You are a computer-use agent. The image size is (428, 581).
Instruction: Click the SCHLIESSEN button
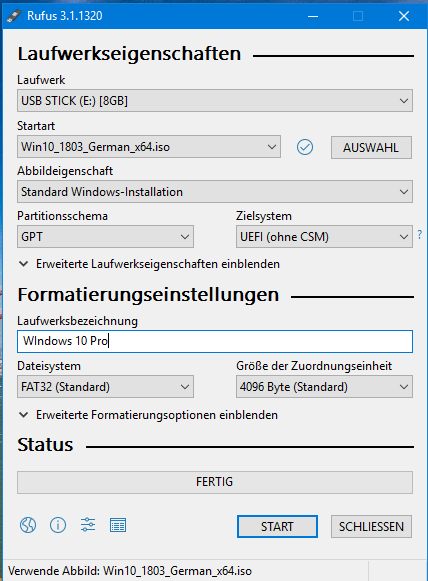coord(371,526)
